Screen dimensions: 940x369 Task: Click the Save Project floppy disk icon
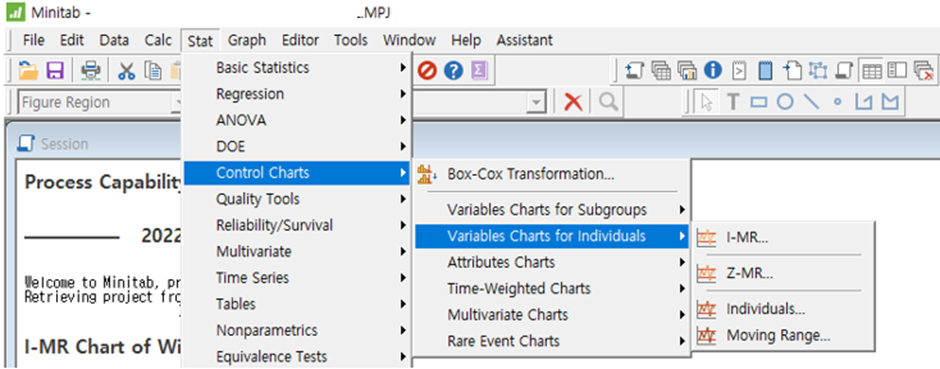(x=56, y=72)
